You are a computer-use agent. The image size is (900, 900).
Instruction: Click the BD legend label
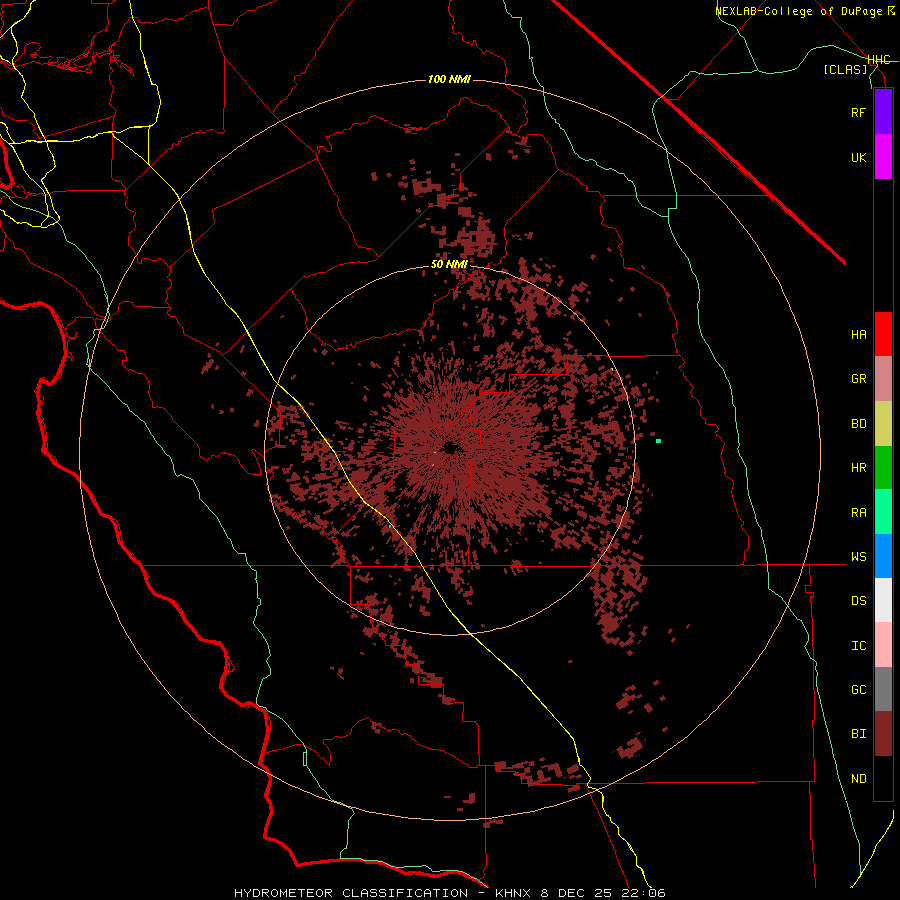tap(859, 424)
